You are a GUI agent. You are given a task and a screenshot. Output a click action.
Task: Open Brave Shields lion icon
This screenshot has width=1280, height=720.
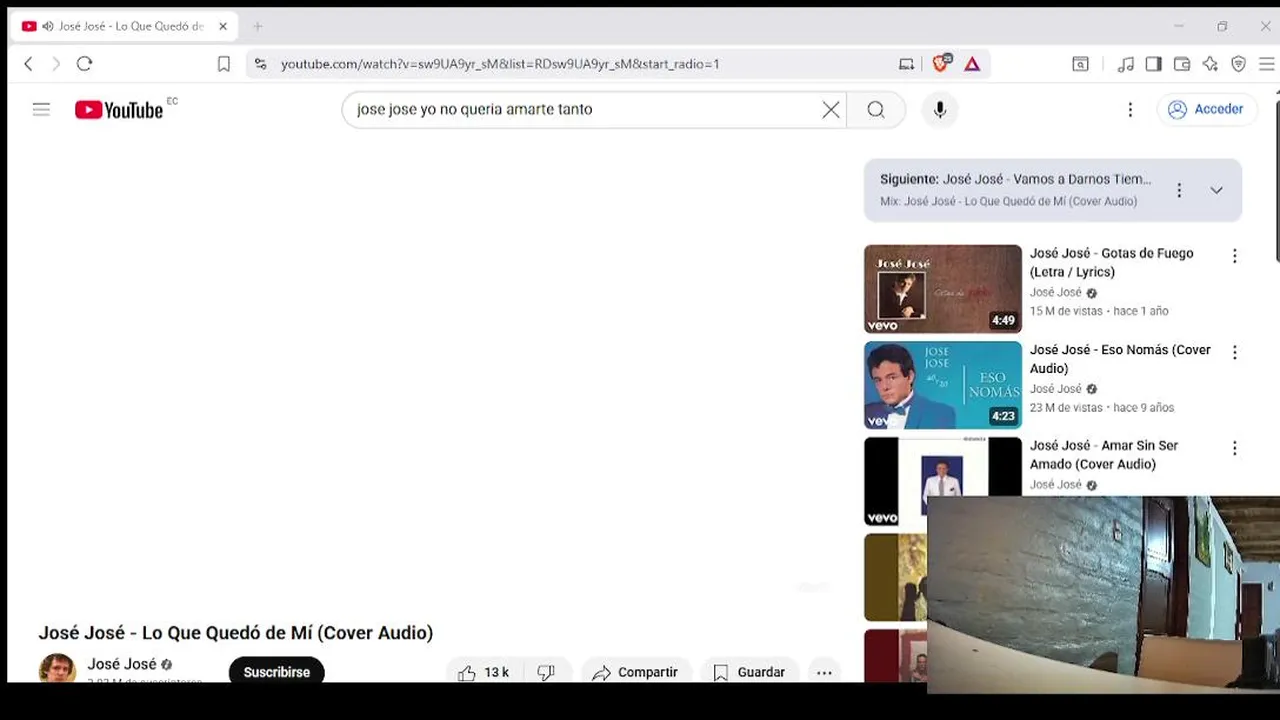(x=940, y=63)
